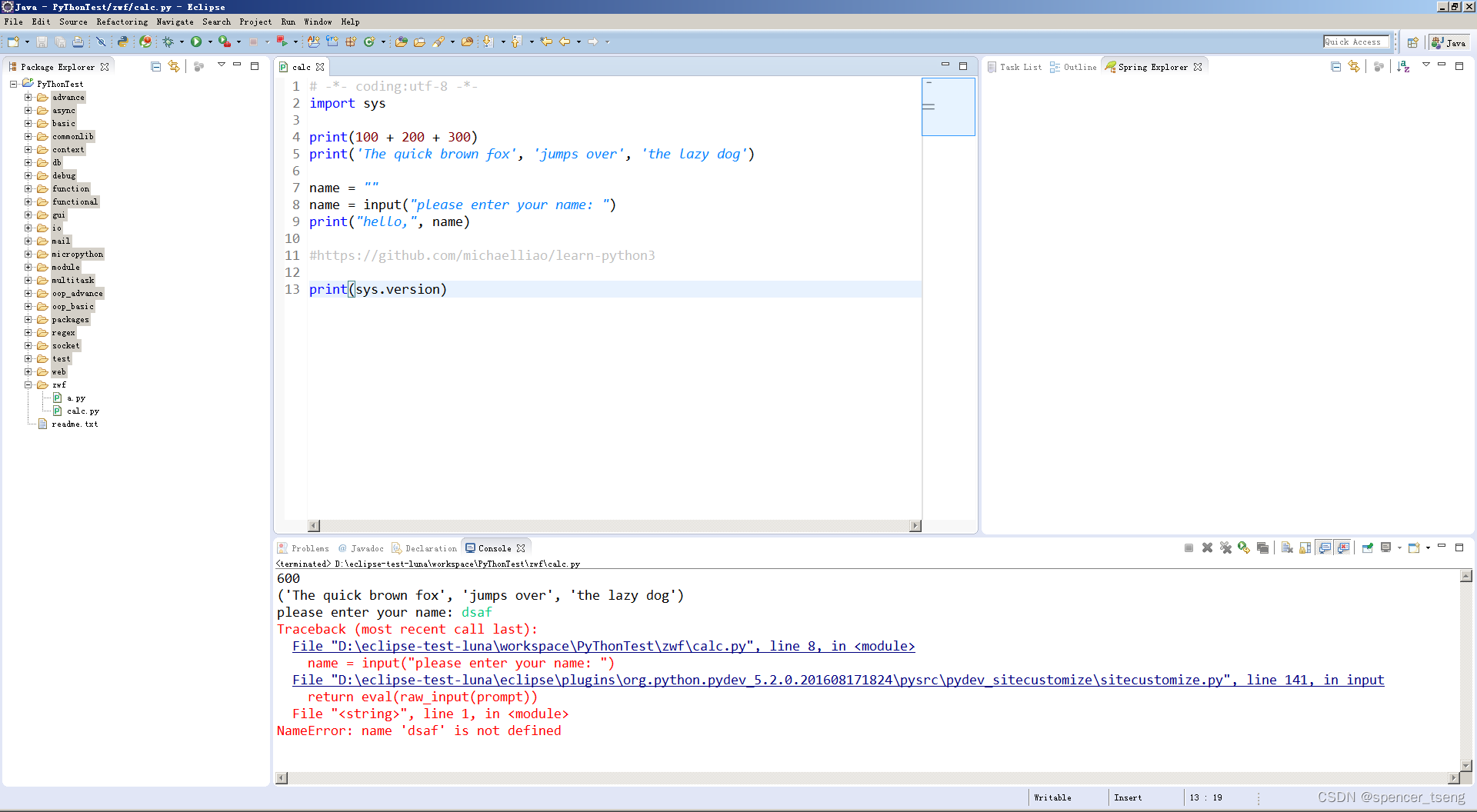Collapse all in the Spring Explorer view

[x=1335, y=67]
